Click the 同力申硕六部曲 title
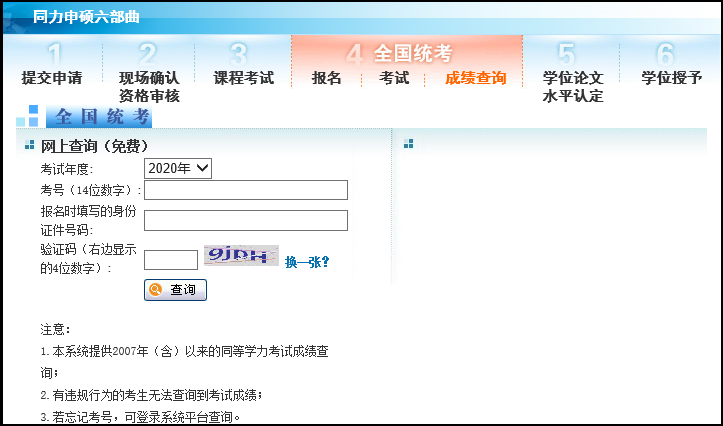Image resolution: width=723 pixels, height=426 pixels. coord(86,17)
